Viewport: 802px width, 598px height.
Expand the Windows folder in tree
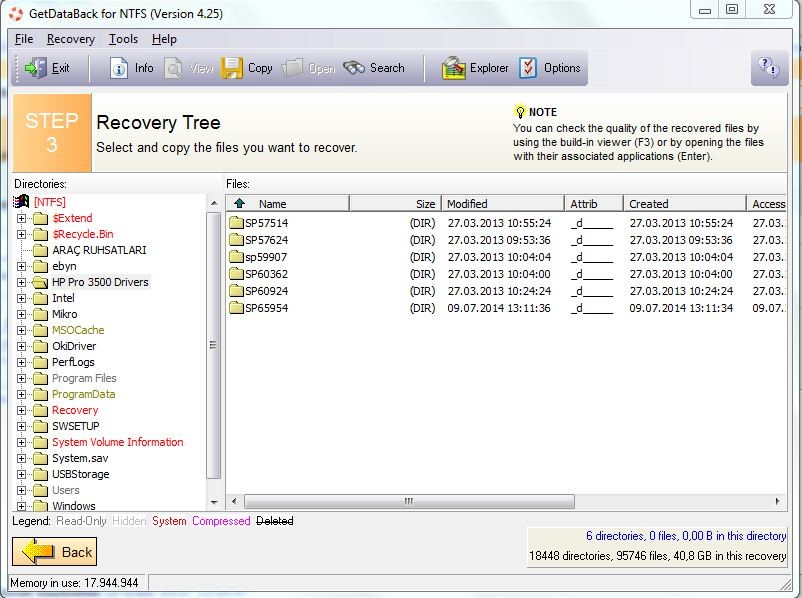click(22, 506)
